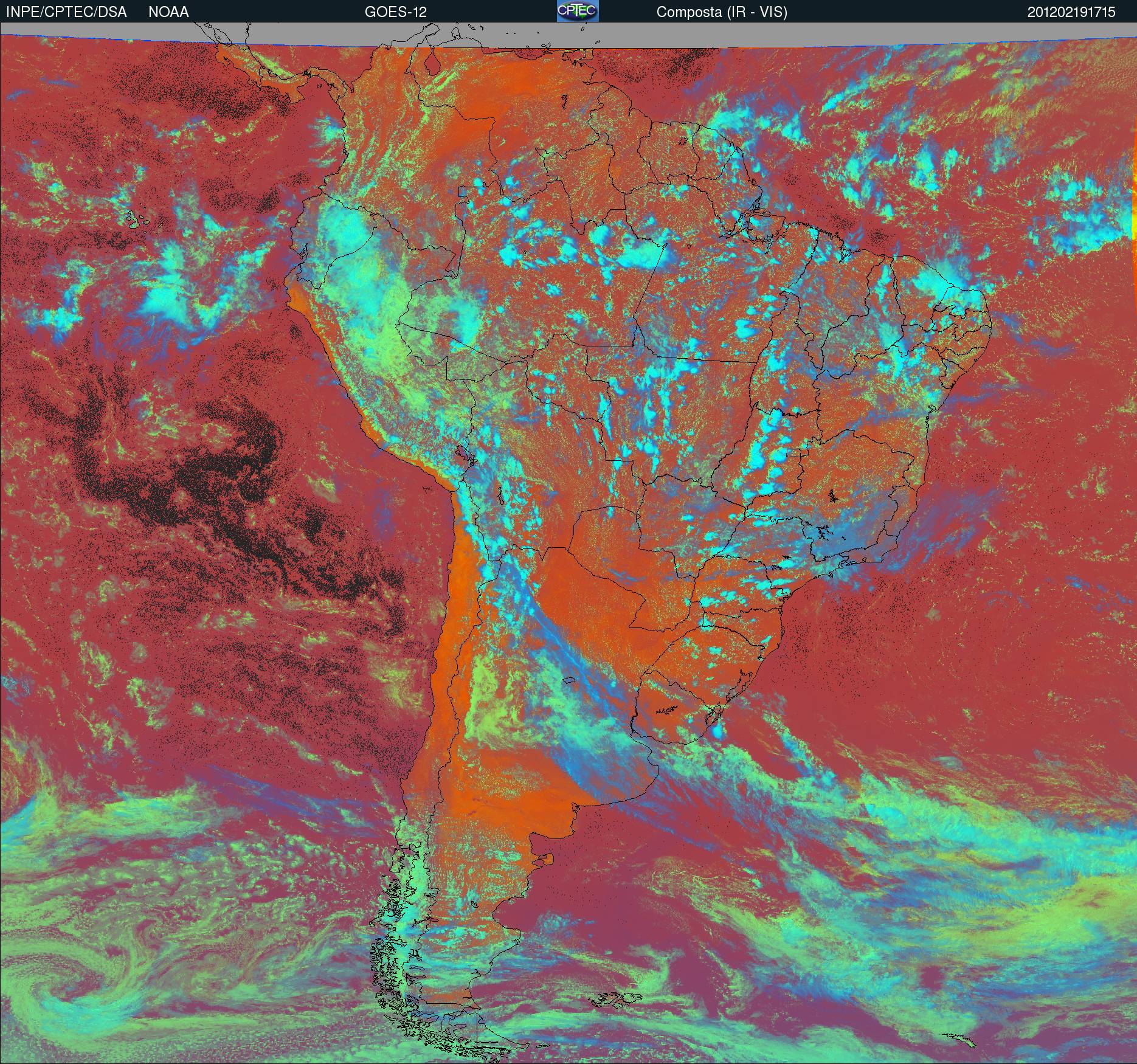Click the CPTEC logo in header
The width and height of the screenshot is (1137, 1064).
[x=578, y=11]
